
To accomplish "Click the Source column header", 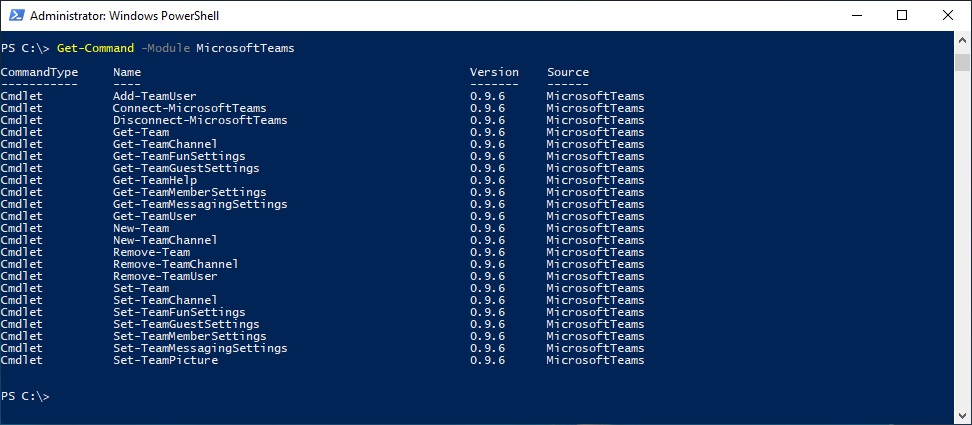I will point(568,72).
